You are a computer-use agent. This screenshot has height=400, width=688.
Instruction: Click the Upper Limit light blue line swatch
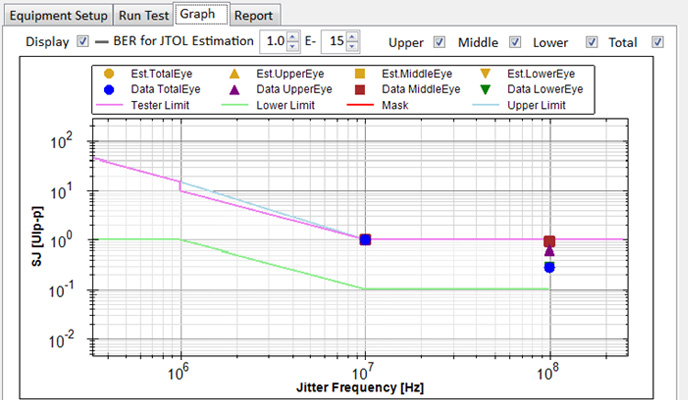[486, 105]
